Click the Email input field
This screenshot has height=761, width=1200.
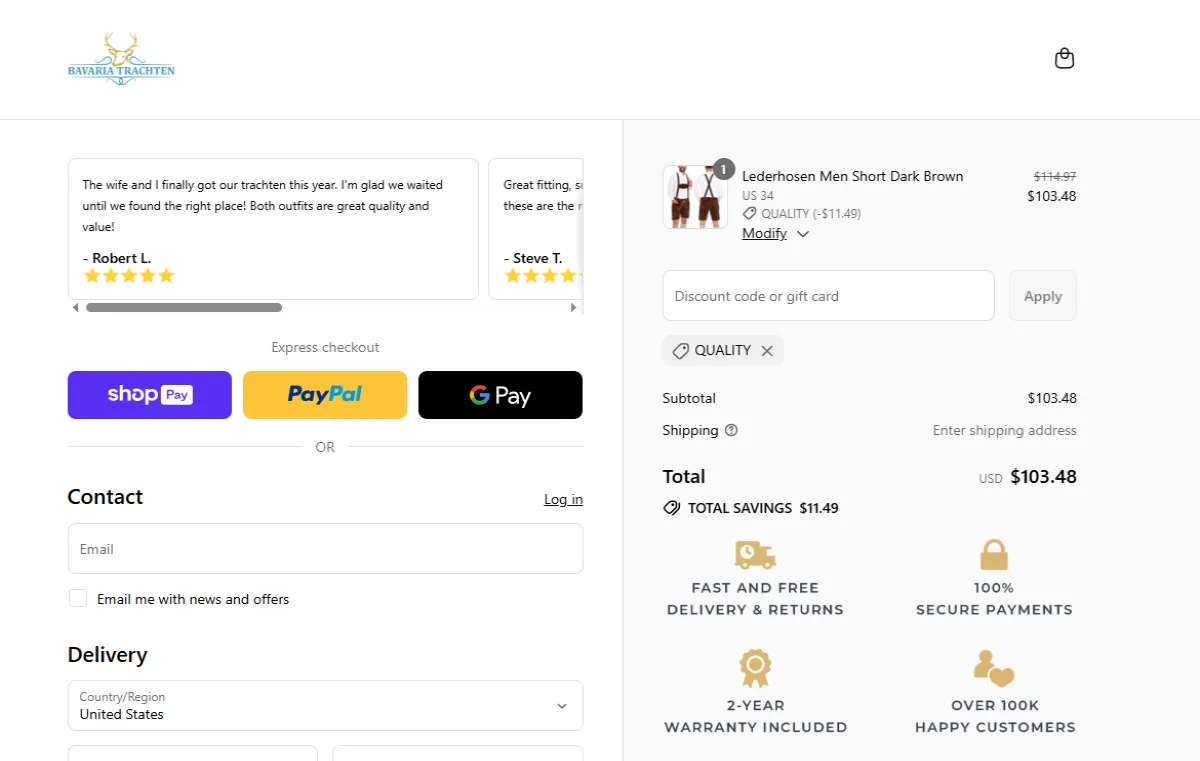325,549
